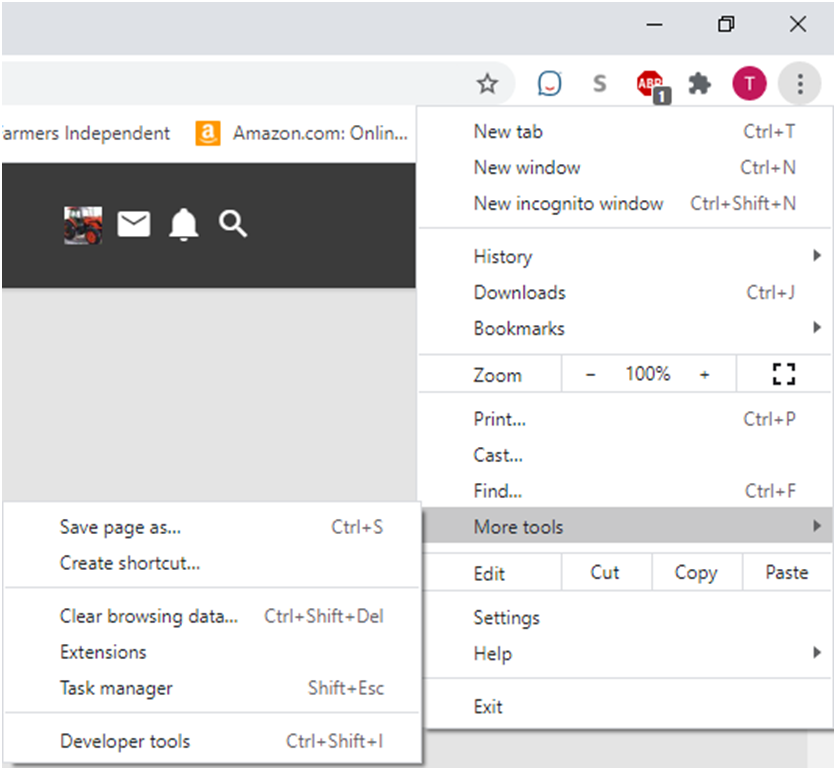
Task: Open the Extensions puzzle piece icon
Action: click(700, 84)
